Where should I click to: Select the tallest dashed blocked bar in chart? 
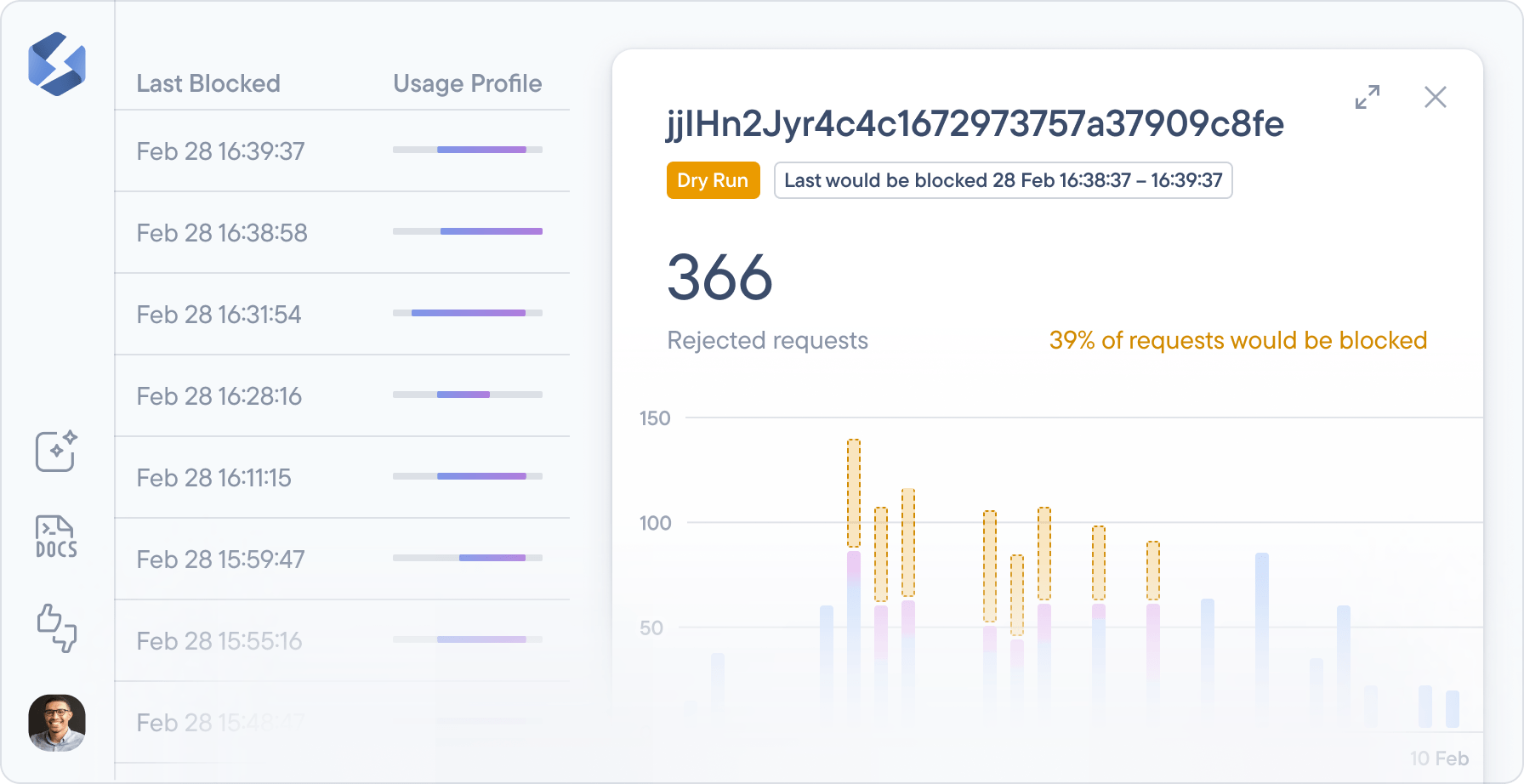coord(853,493)
